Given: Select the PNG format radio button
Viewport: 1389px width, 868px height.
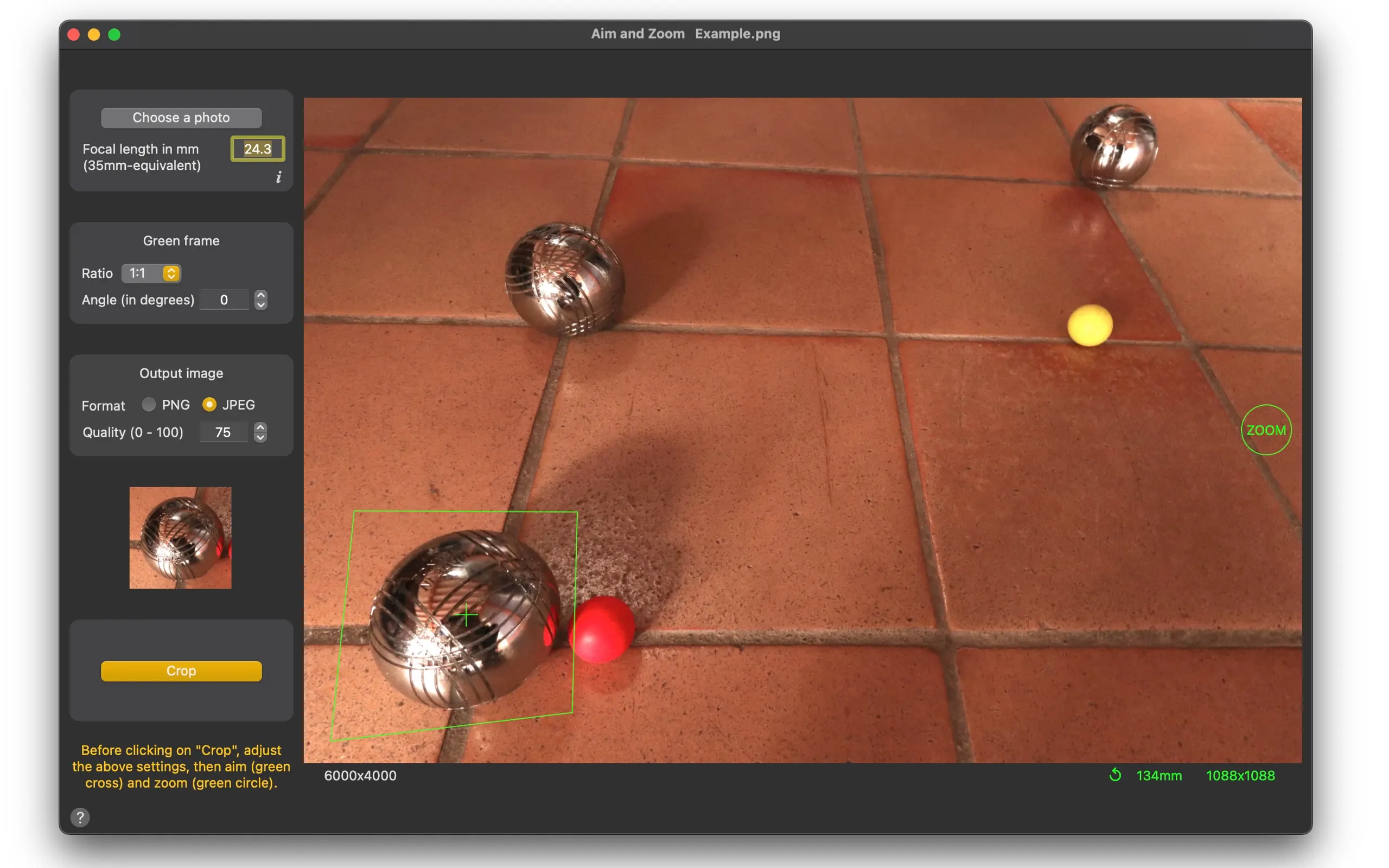Looking at the screenshot, I should coord(149,405).
